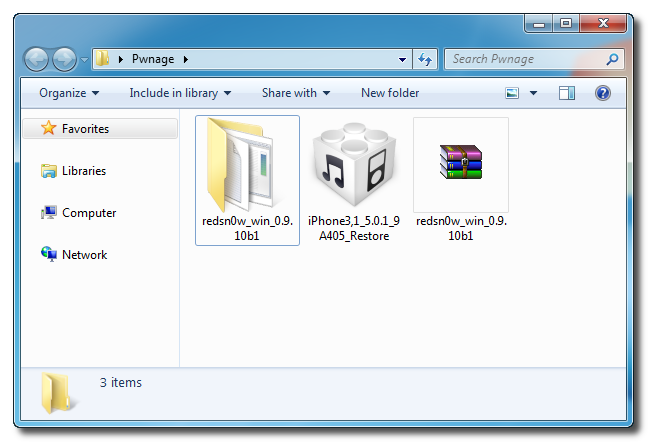
Task: Change your view using the view icon
Action: click(512, 93)
